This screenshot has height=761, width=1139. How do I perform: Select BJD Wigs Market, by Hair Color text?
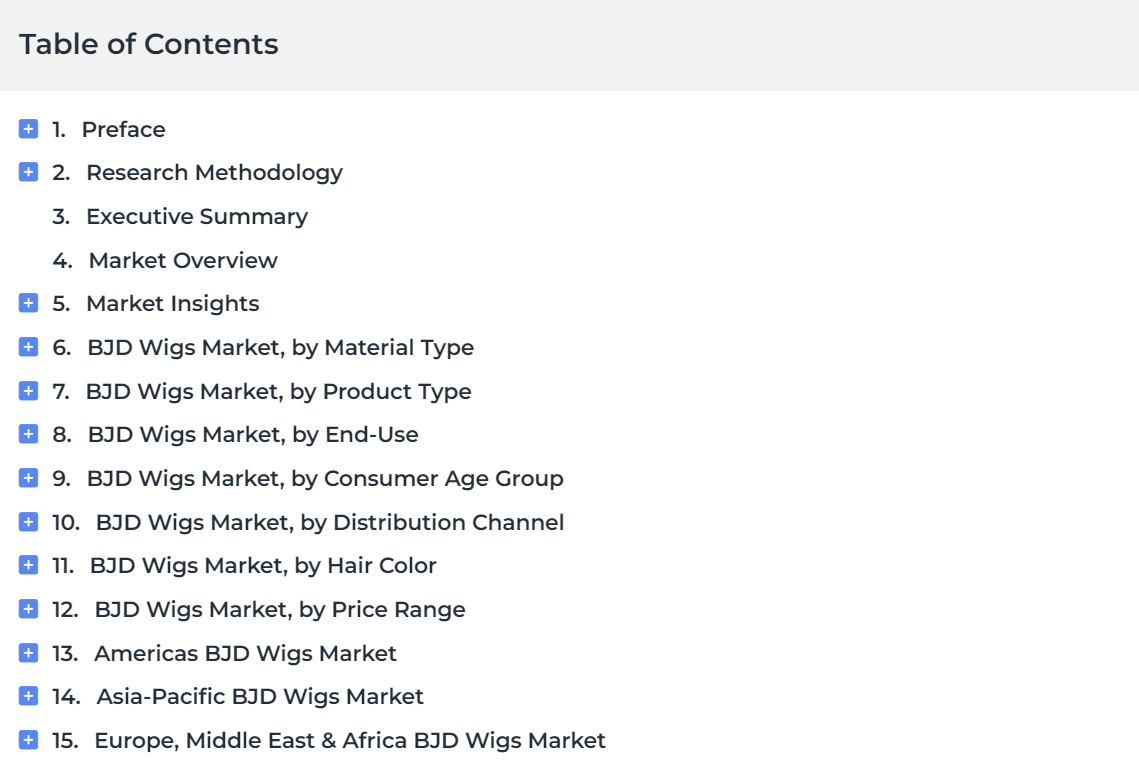263,566
